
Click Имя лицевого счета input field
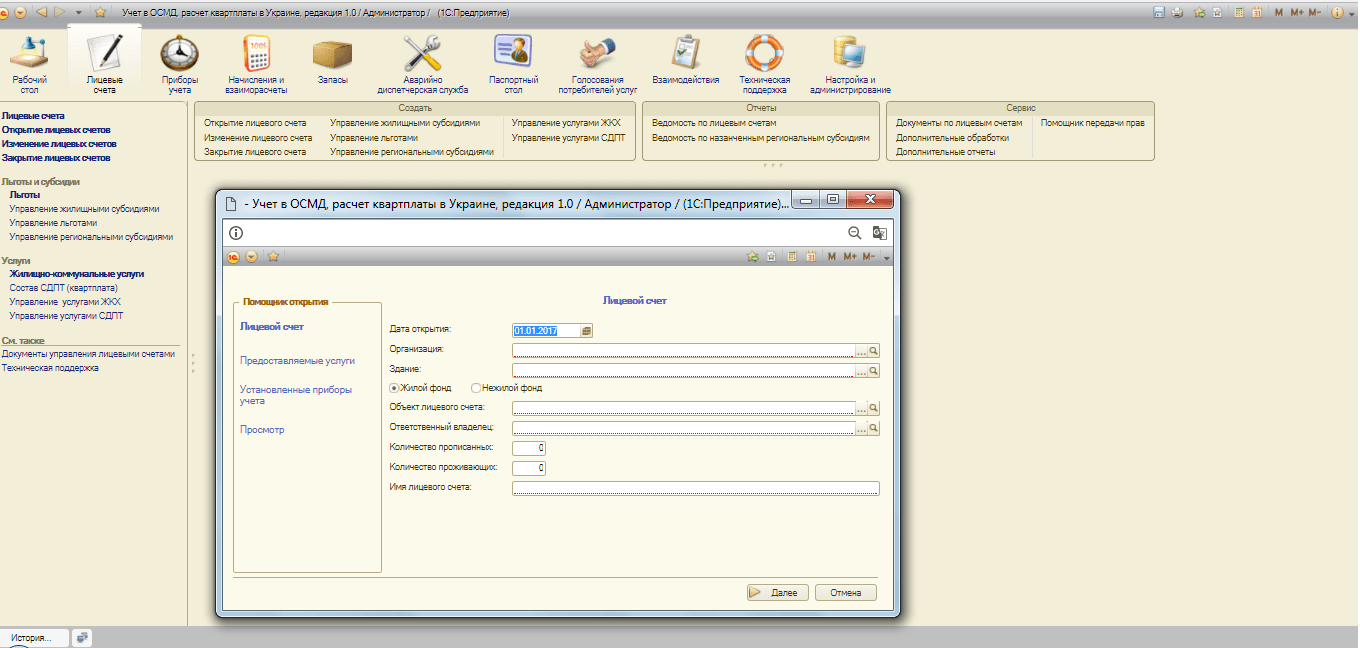pyautogui.click(x=695, y=488)
